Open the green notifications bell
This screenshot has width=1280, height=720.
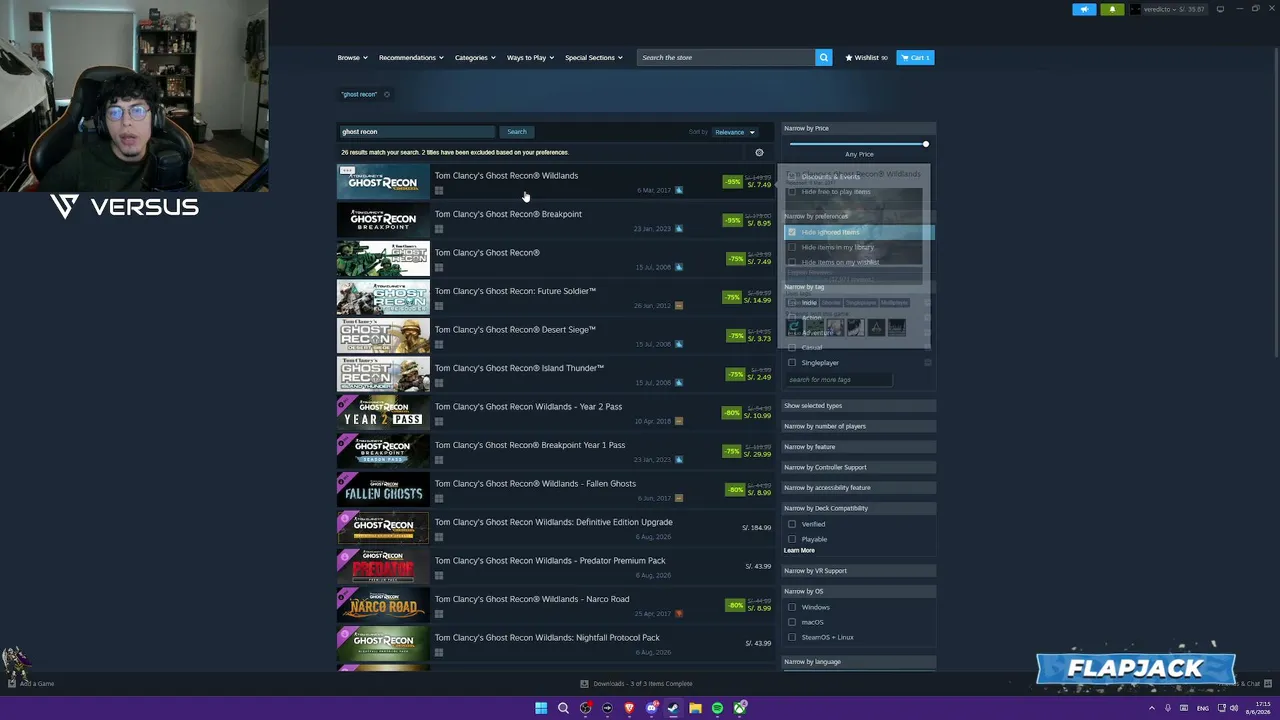[x=1112, y=9]
